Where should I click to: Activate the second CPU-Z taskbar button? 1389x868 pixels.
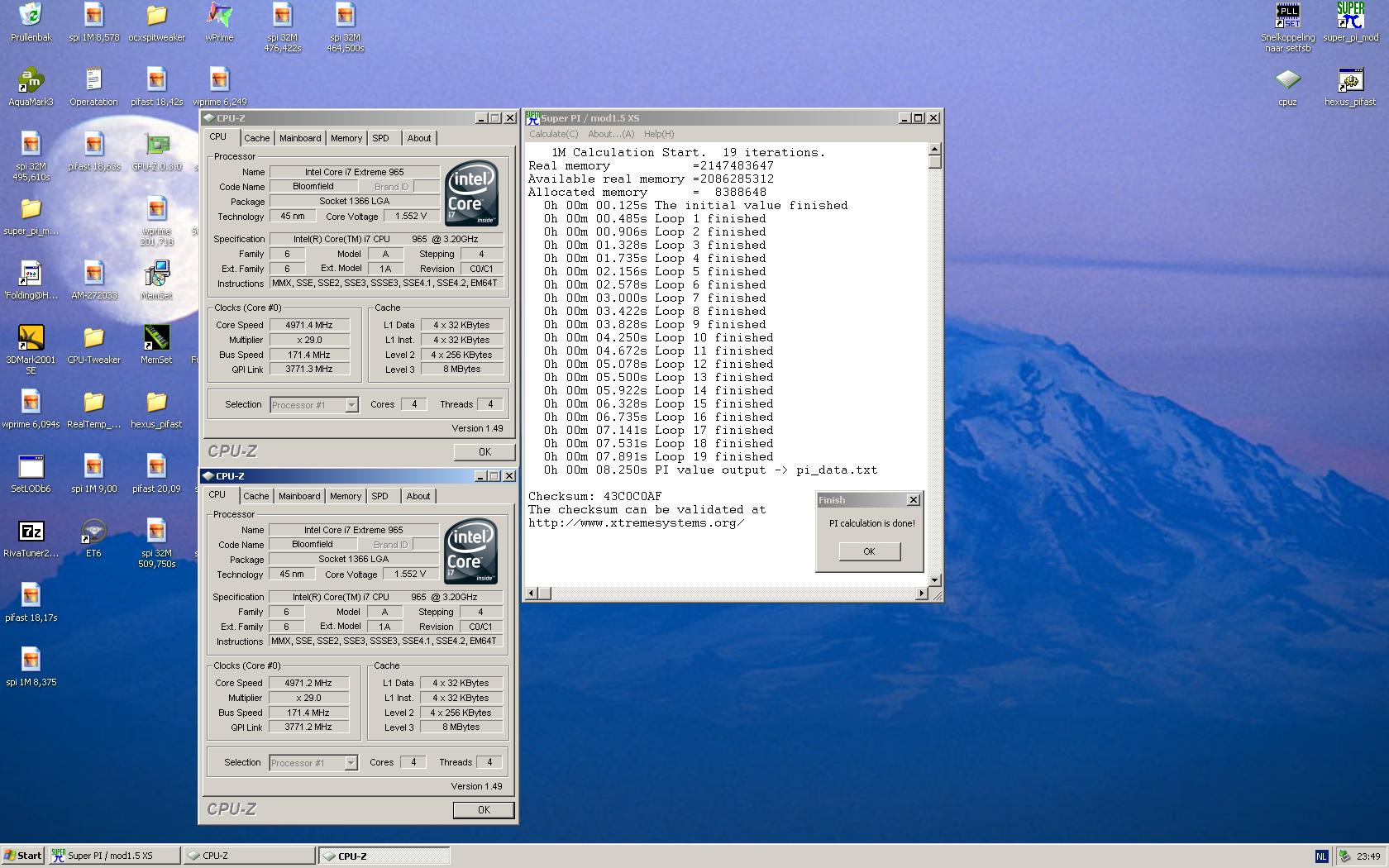(x=384, y=856)
